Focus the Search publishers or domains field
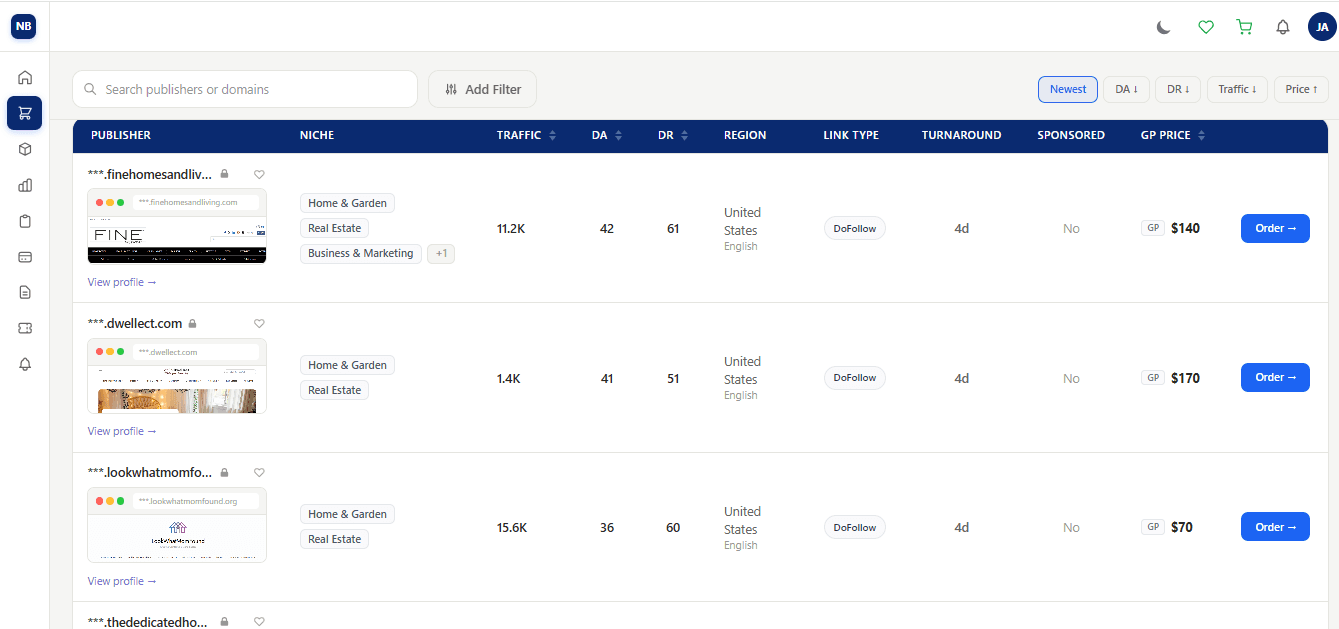The height and width of the screenshot is (629, 1339). [245, 89]
